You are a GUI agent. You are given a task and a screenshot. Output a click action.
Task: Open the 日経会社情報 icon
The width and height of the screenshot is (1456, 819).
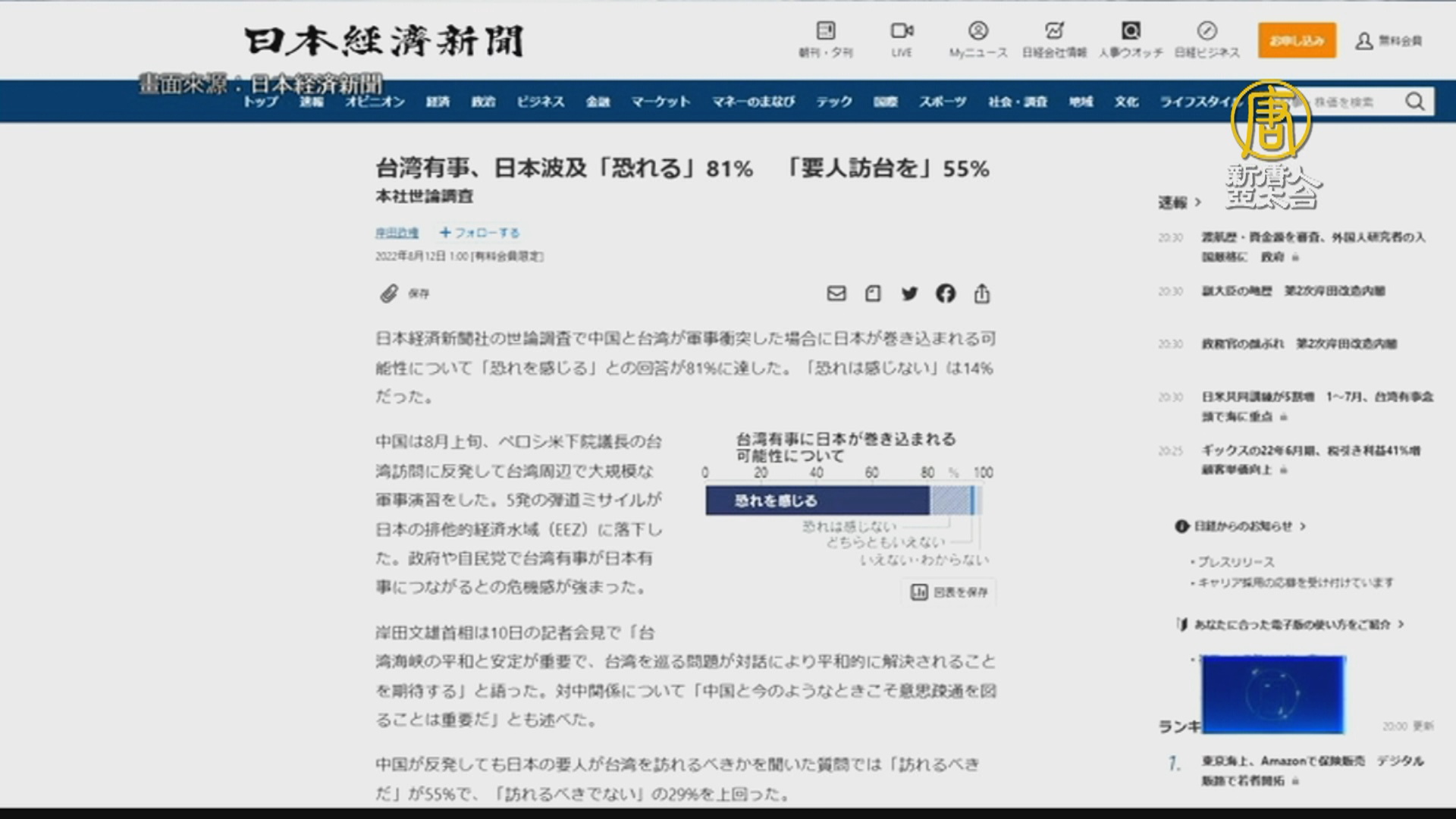1054,31
